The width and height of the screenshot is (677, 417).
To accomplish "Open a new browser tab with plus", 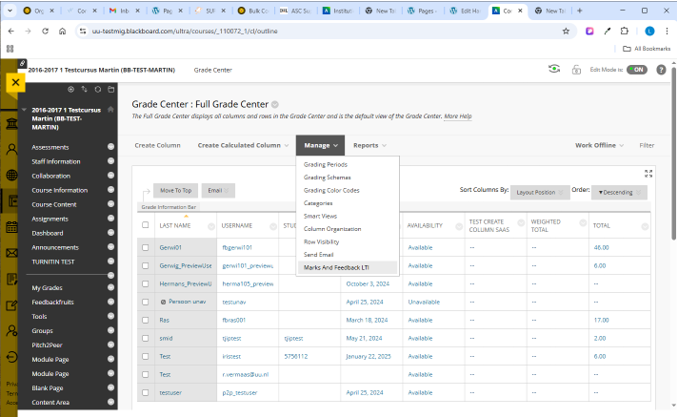I will [579, 11].
